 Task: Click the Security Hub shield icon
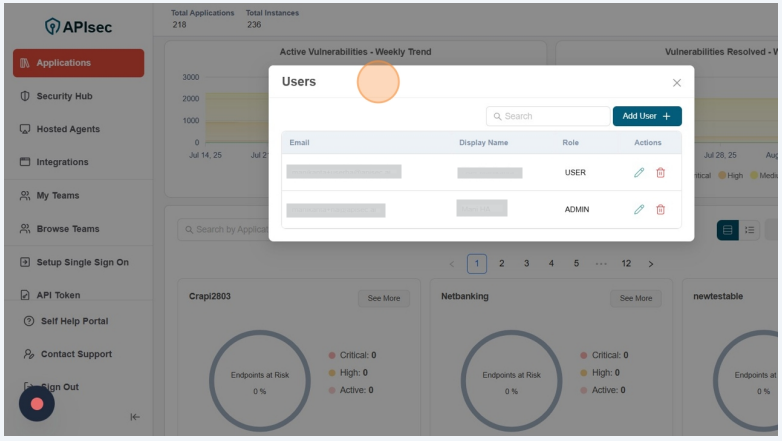24,96
